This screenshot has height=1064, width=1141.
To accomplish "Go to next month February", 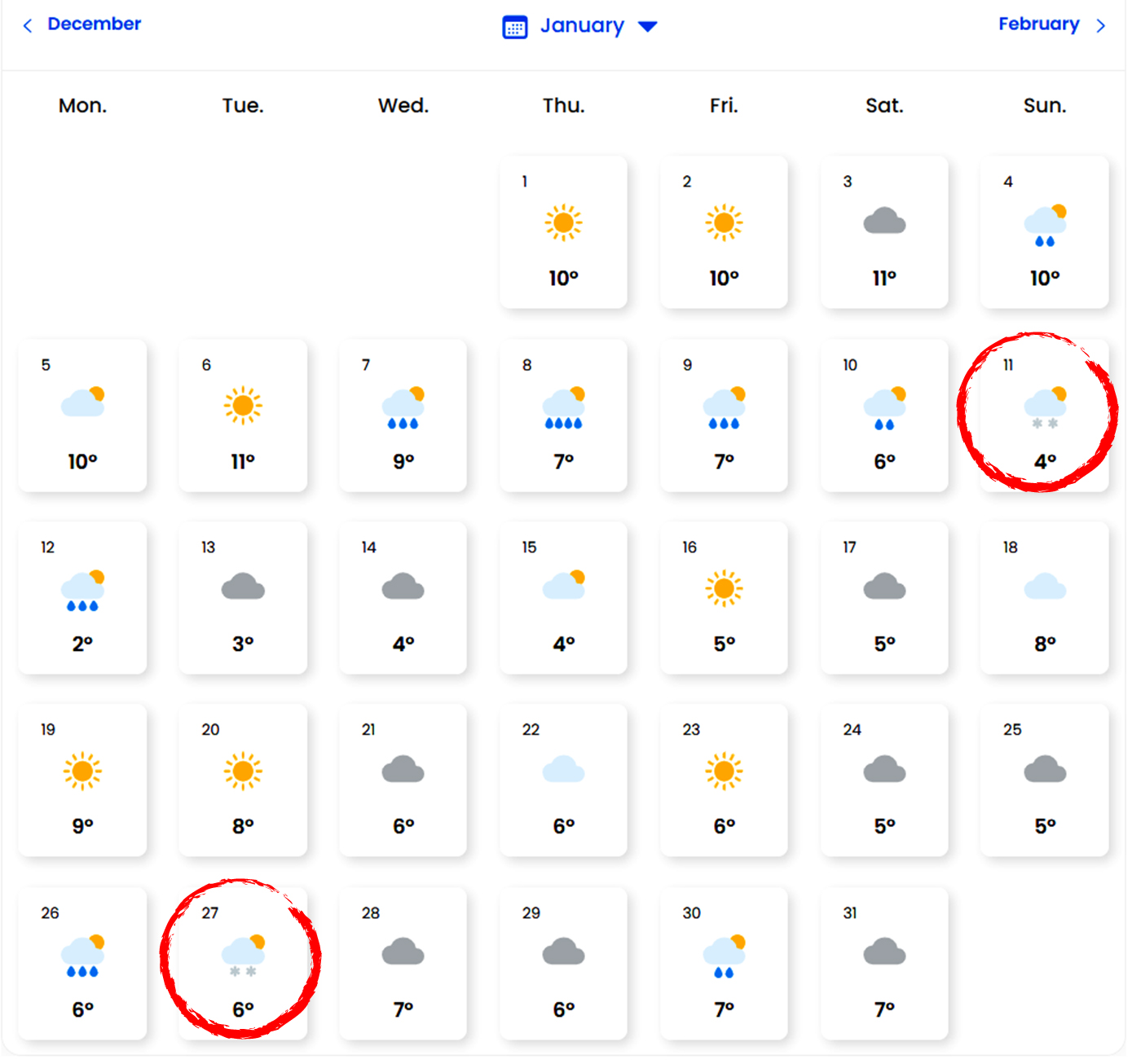I will 1038,24.
